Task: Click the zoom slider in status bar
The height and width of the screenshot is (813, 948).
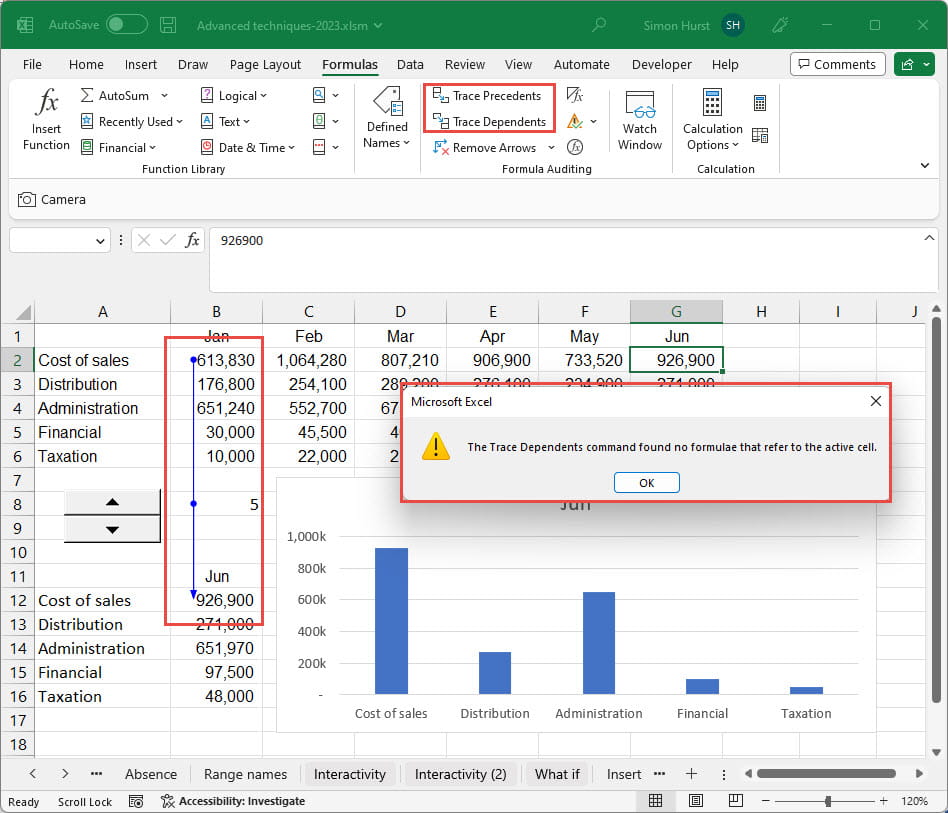Action: (828, 801)
